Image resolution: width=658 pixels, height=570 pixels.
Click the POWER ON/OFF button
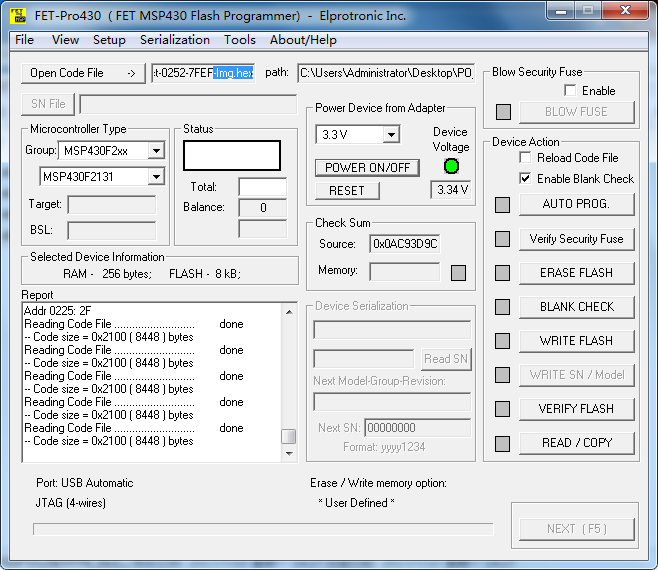(x=367, y=168)
